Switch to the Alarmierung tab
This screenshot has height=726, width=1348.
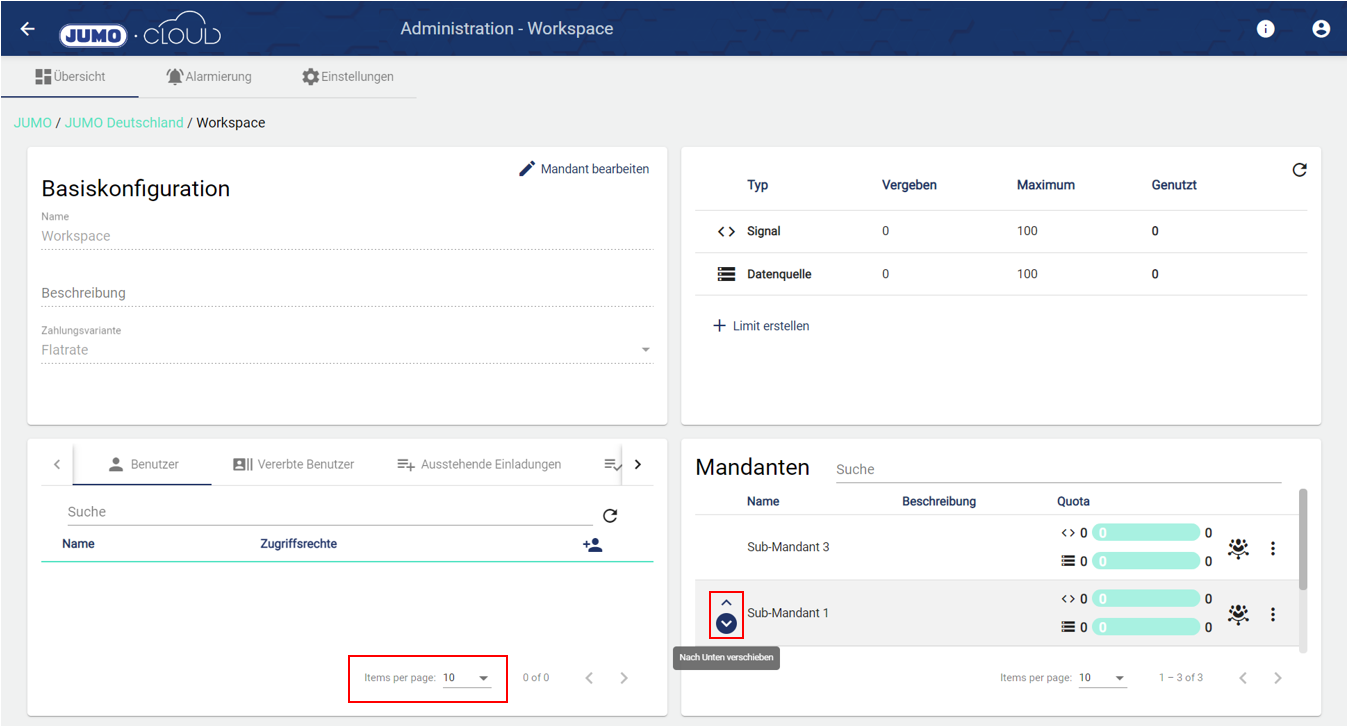[x=208, y=77]
